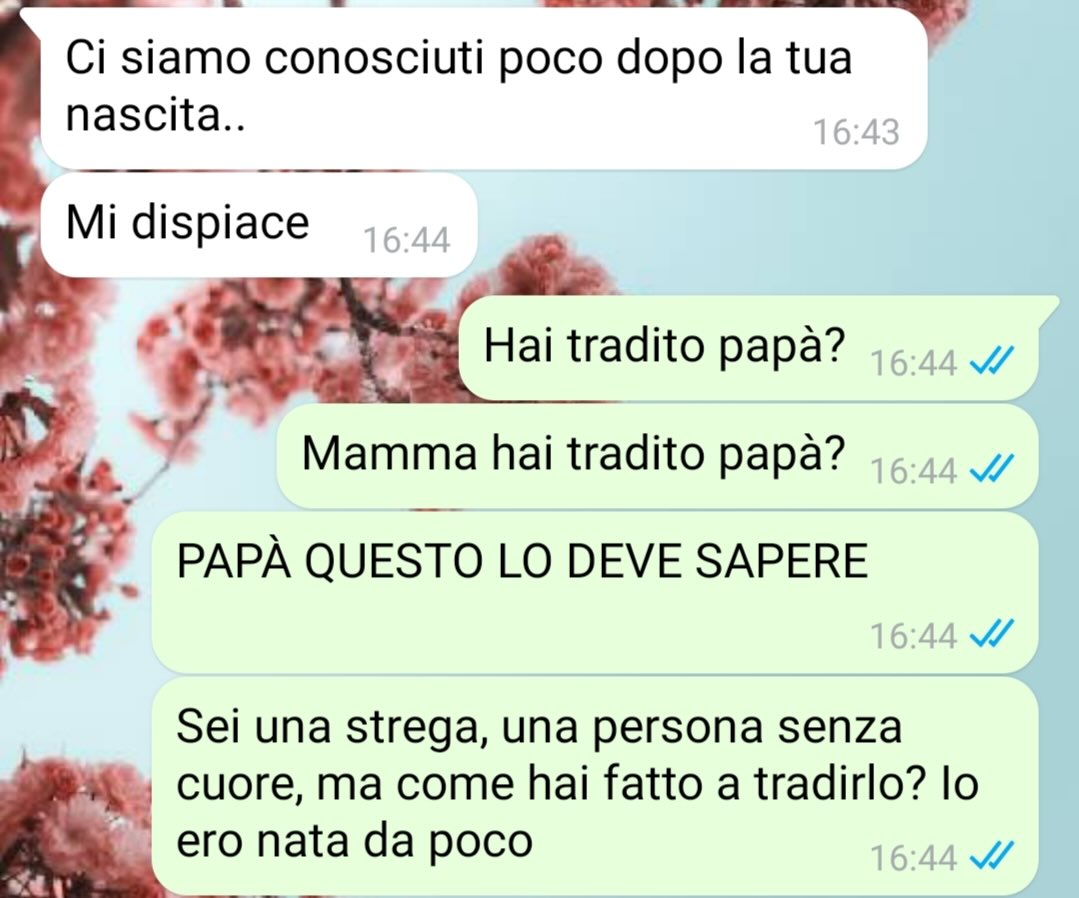Tap the blue double check on 'Mamma hai tradito papà?'
1079x898 pixels.
(x=992, y=469)
